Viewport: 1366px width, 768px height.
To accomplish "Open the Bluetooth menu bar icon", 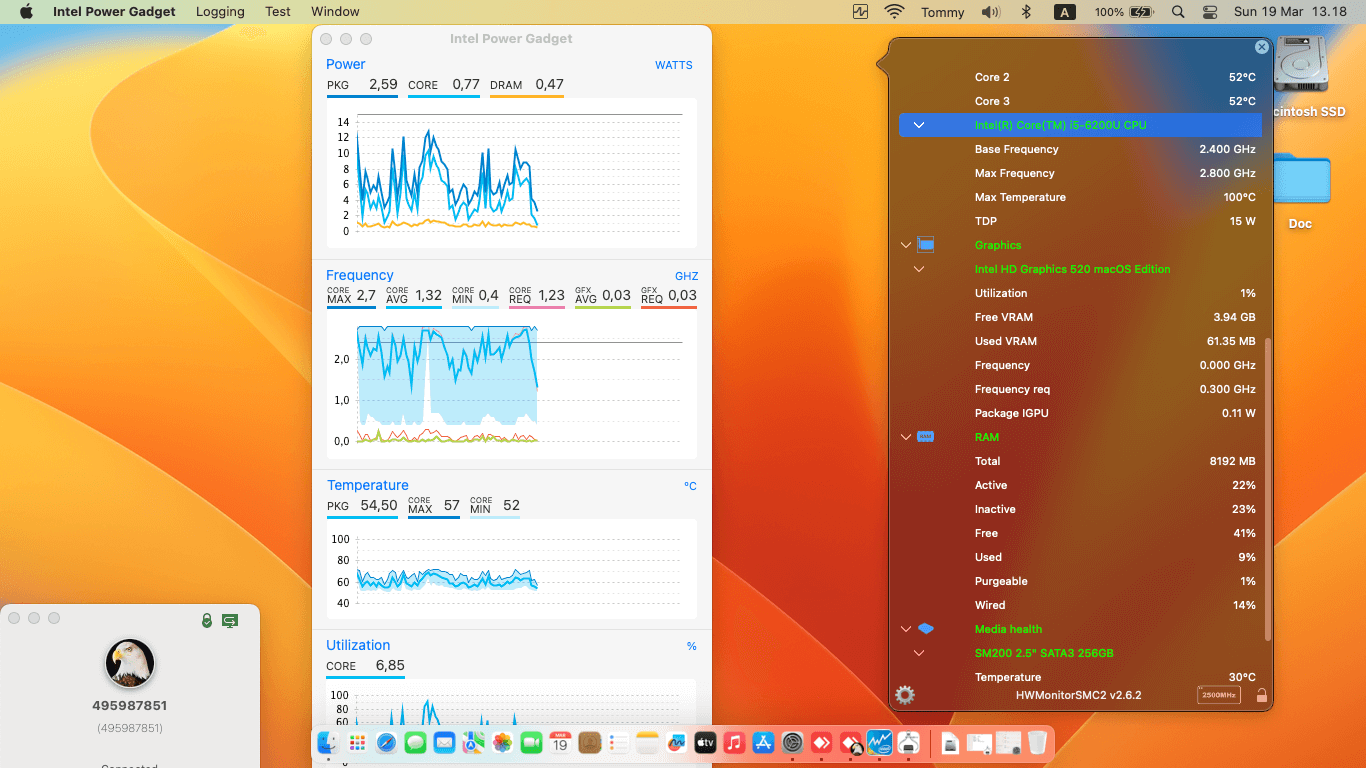I will coord(1026,12).
